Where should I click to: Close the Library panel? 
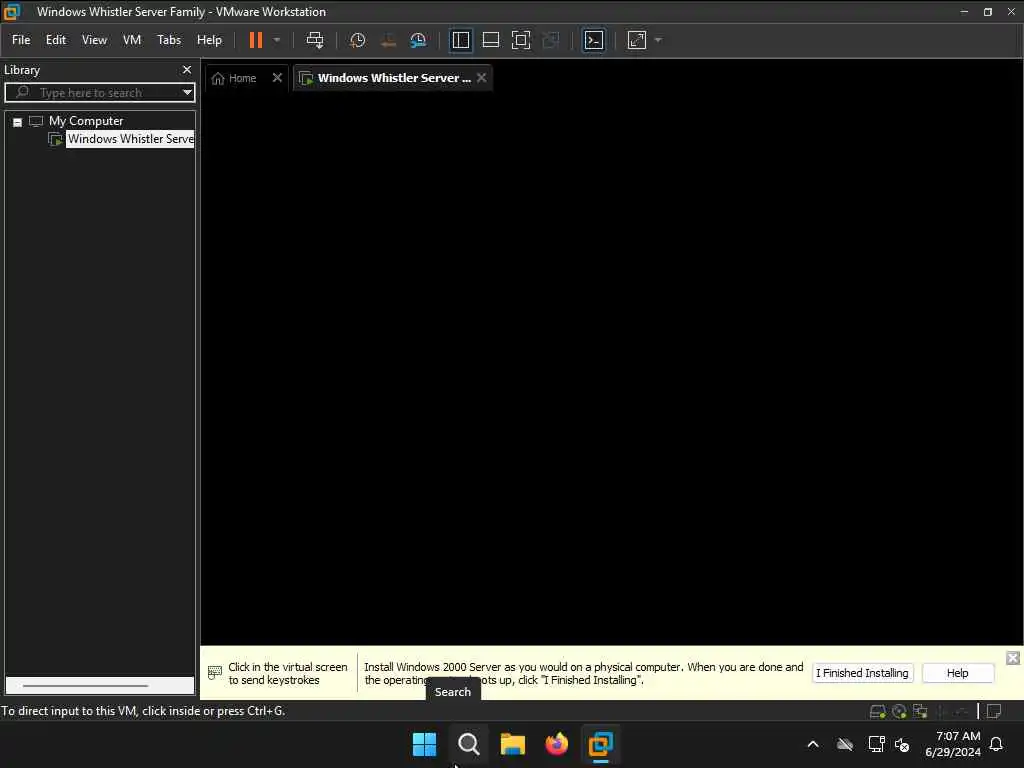click(x=187, y=69)
